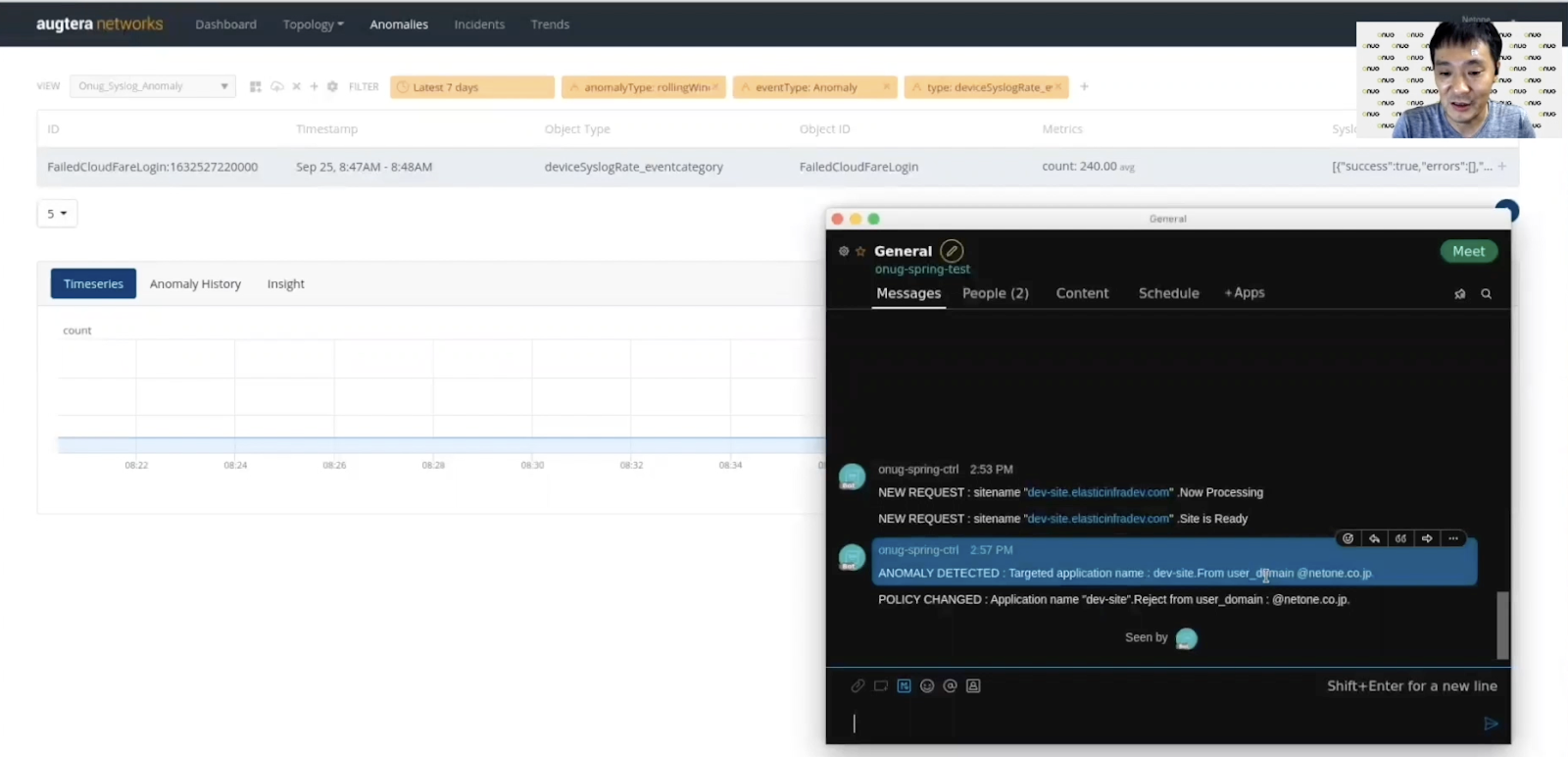Change rows per page dropdown showing 5
The height and width of the screenshot is (757, 1568).
click(x=57, y=214)
